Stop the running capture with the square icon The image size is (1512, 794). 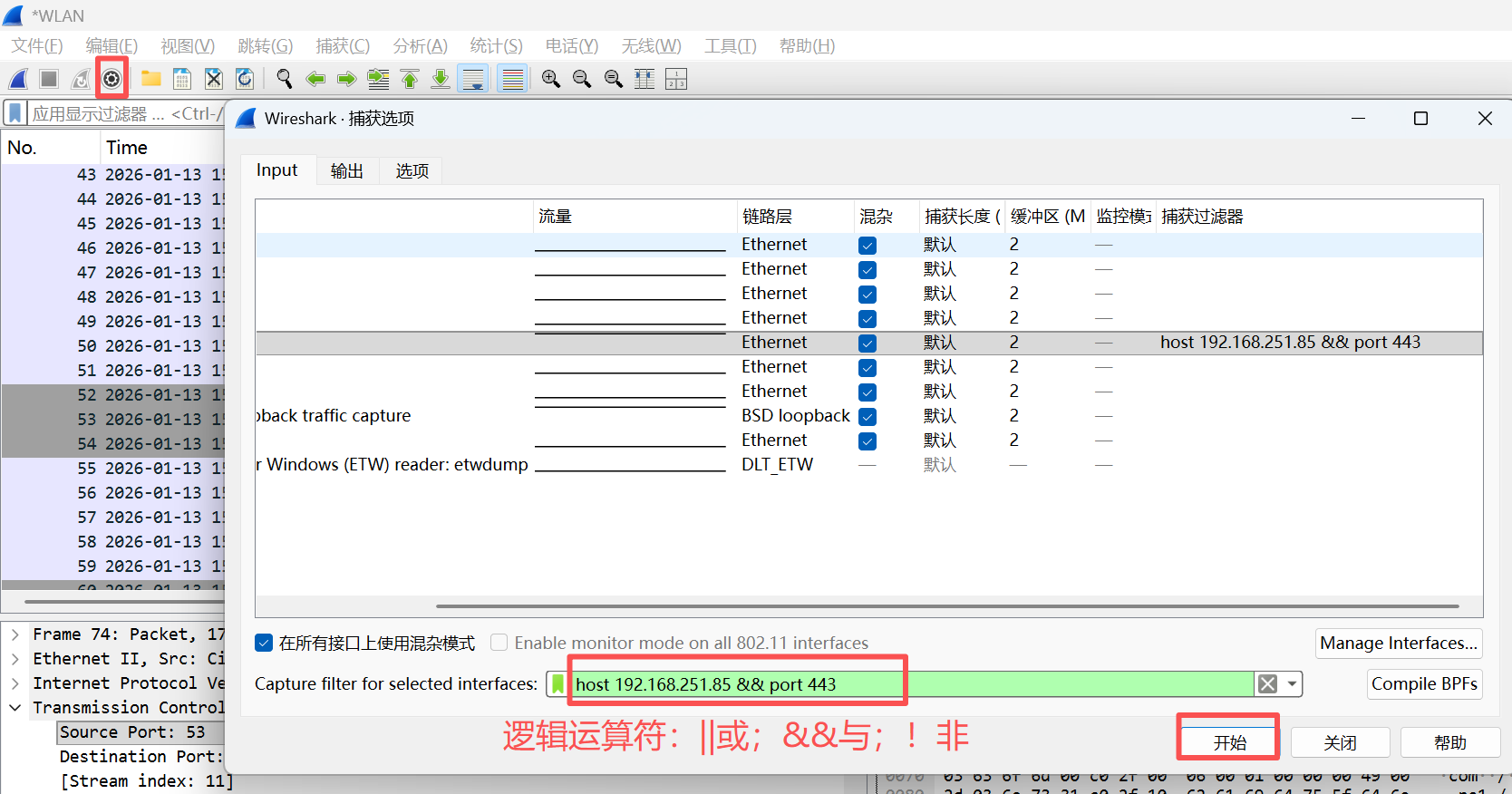coord(49,79)
